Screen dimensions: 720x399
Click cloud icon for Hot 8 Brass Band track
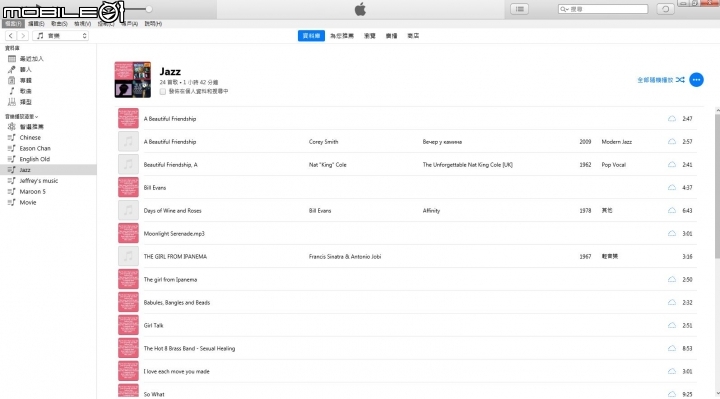[671, 348]
